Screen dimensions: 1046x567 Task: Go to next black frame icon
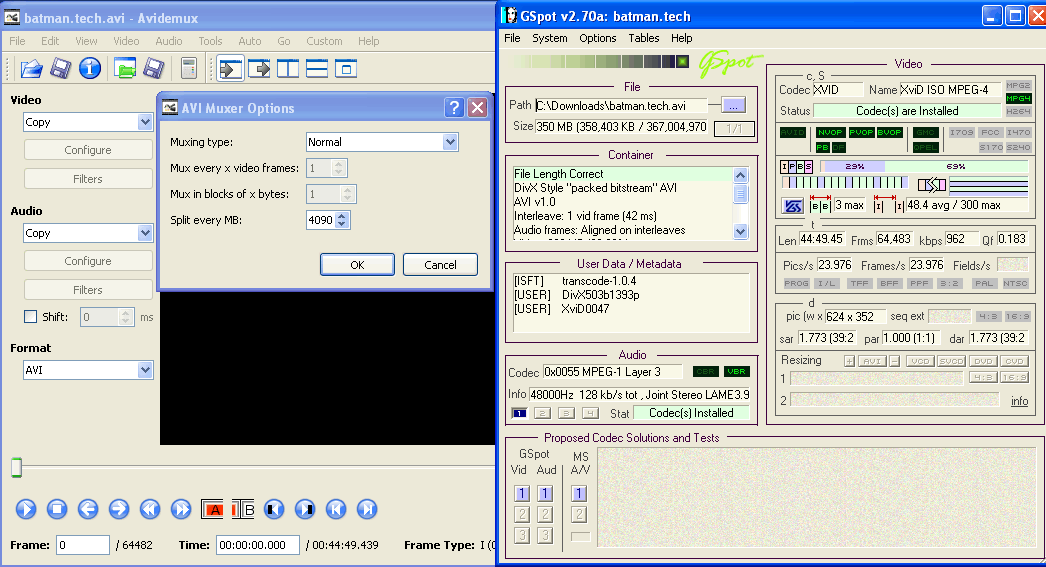click(305, 510)
